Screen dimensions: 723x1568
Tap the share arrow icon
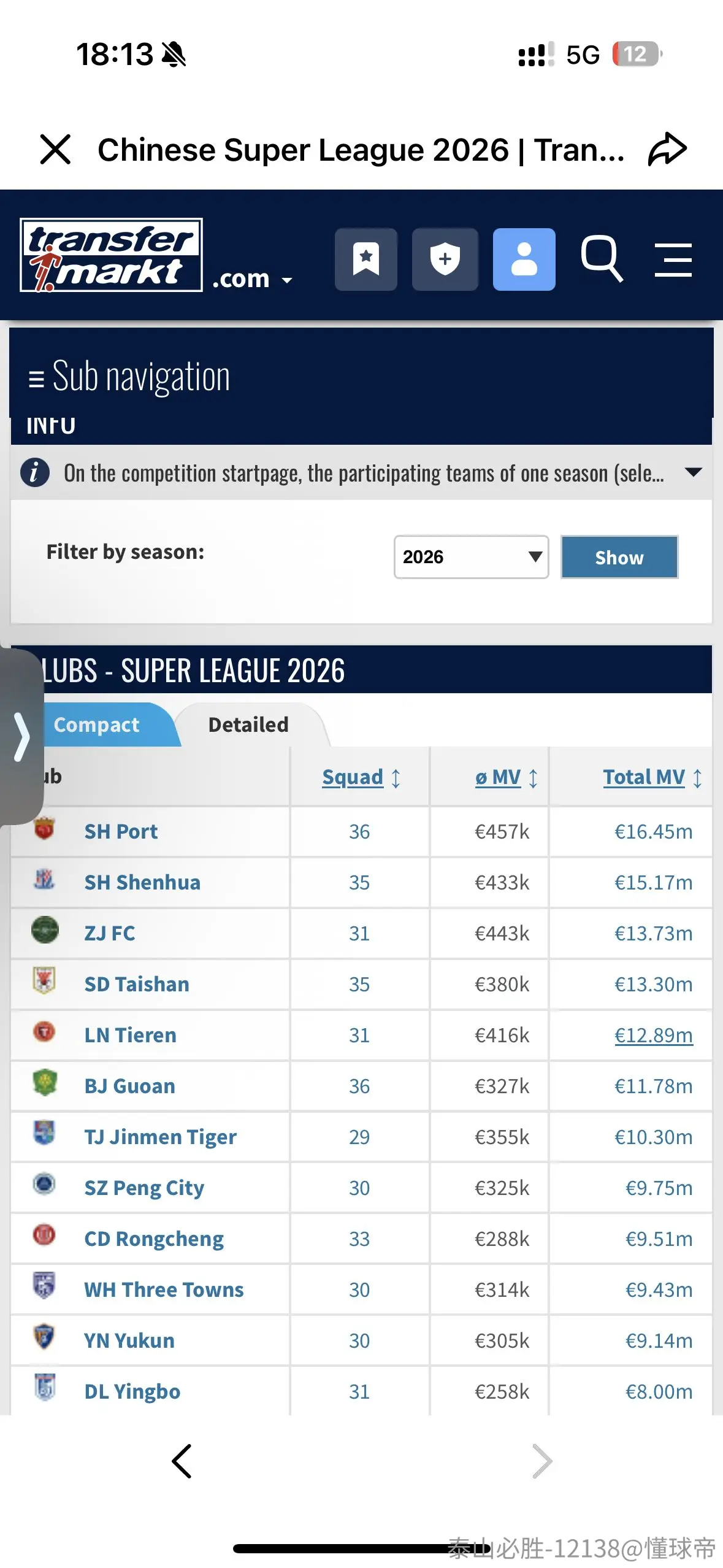[667, 149]
